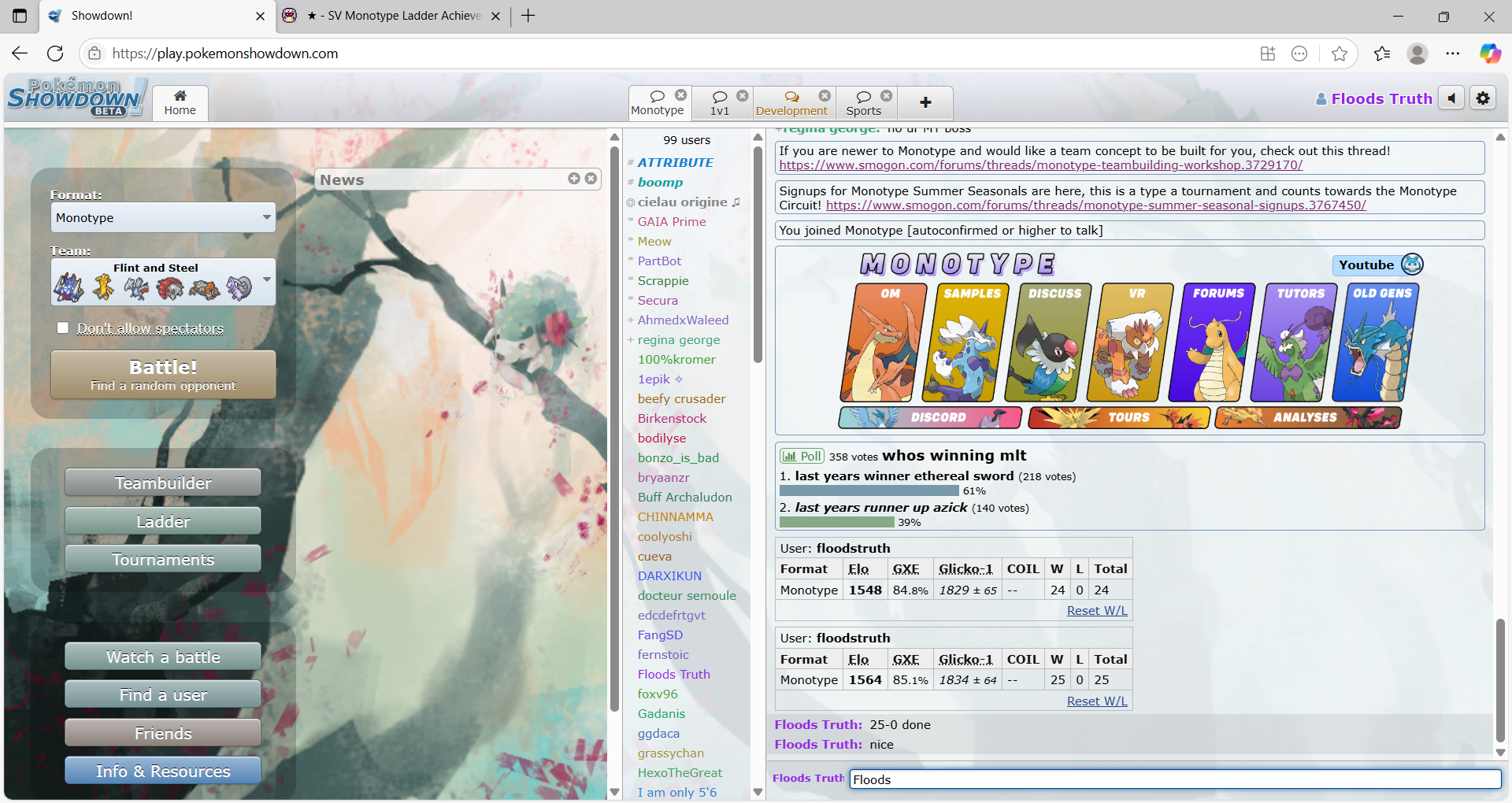Click user ATTRIBUTE in the user list

(x=675, y=162)
